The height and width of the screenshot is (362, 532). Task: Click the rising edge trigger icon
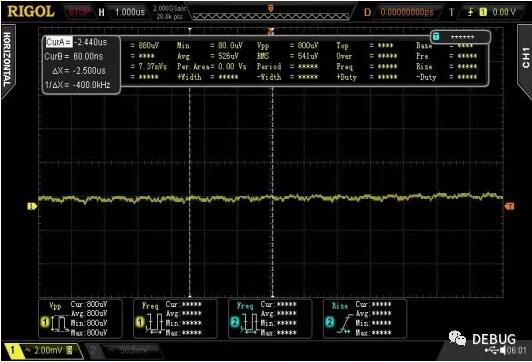tap(471, 12)
